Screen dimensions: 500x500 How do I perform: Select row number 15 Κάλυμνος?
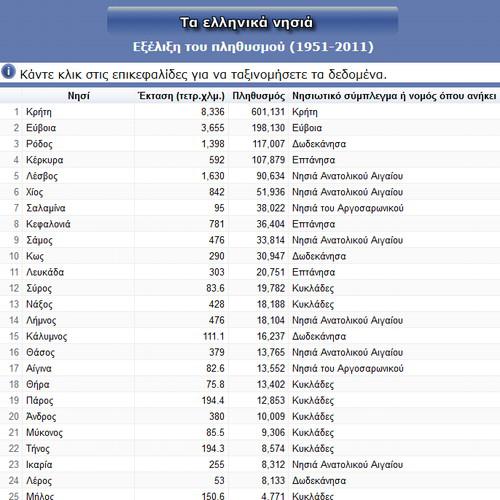(x=250, y=336)
